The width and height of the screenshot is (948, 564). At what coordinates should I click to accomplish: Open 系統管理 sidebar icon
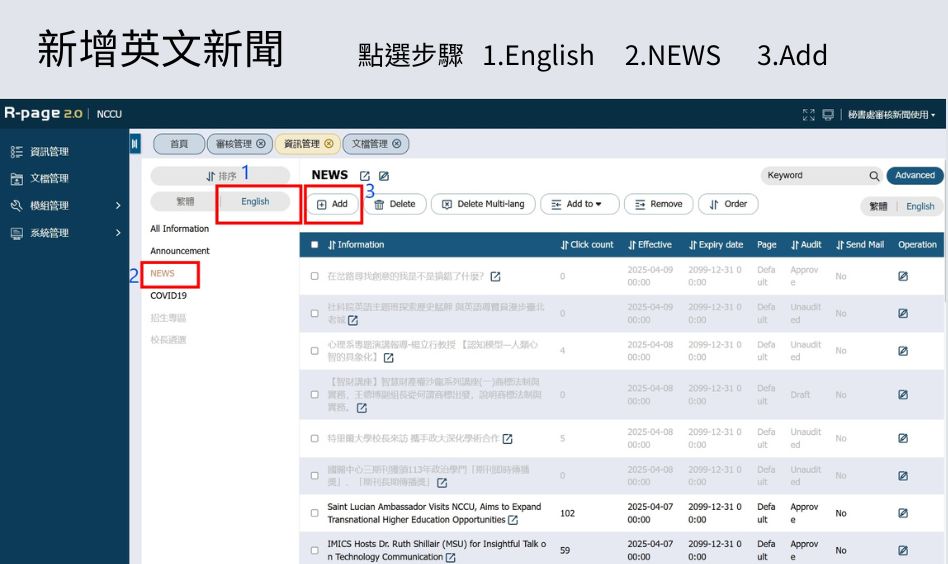16,233
